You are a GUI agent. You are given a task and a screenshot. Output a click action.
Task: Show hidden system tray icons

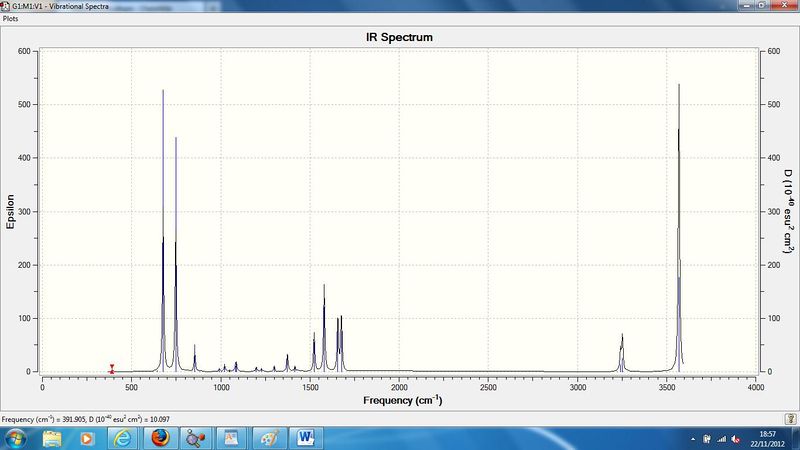(692, 439)
